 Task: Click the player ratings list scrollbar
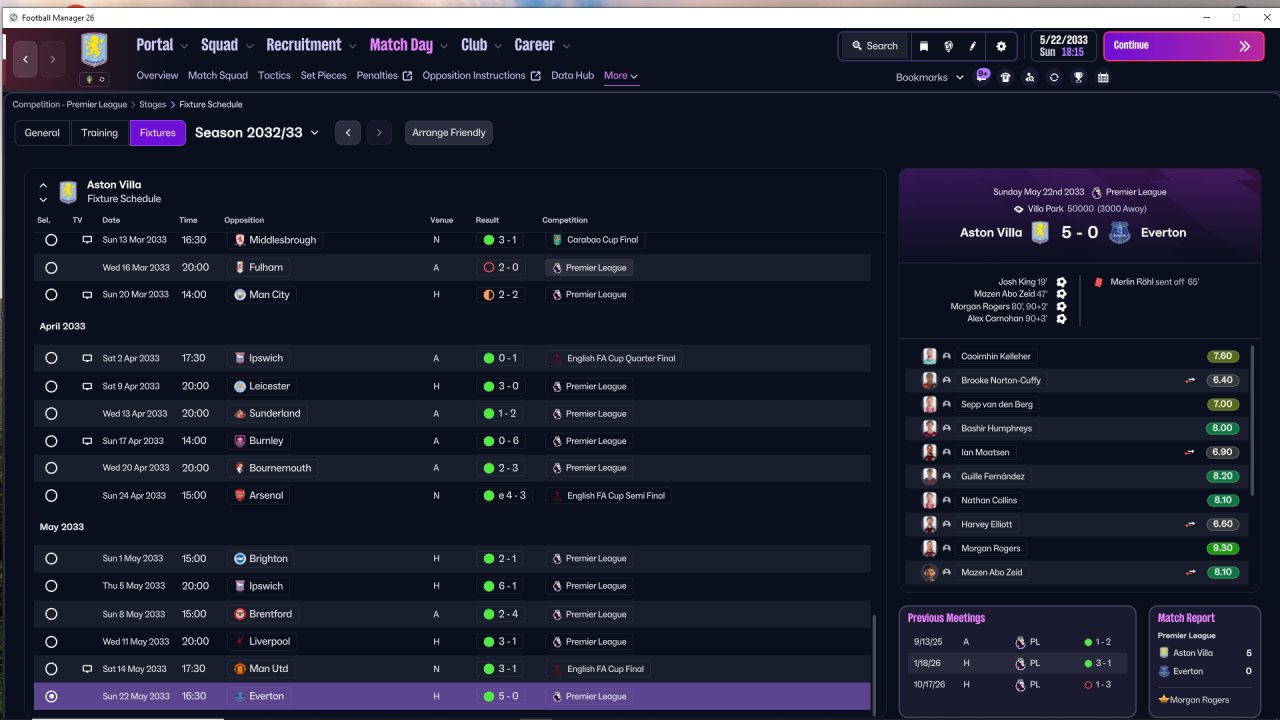pyautogui.click(x=1251, y=420)
